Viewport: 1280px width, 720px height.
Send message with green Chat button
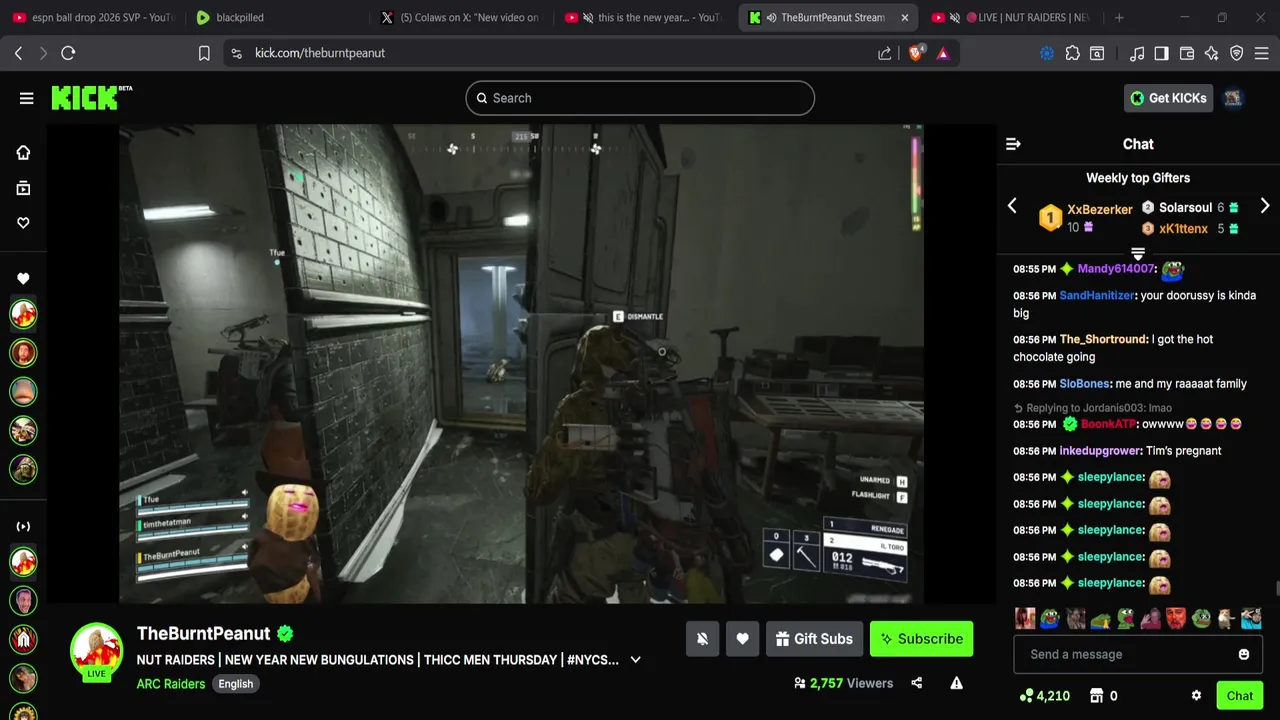tap(1240, 696)
